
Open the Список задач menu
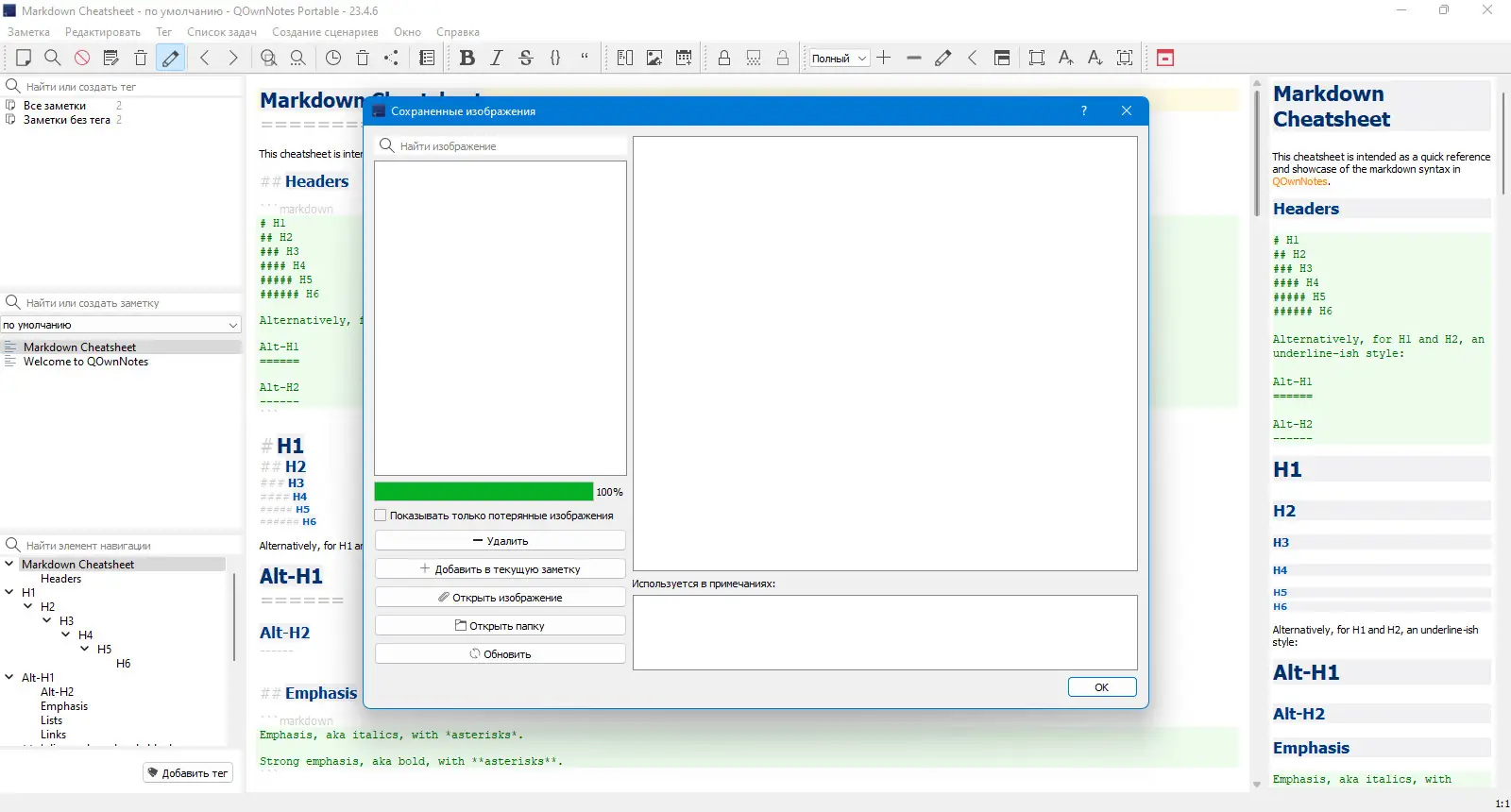(222, 32)
